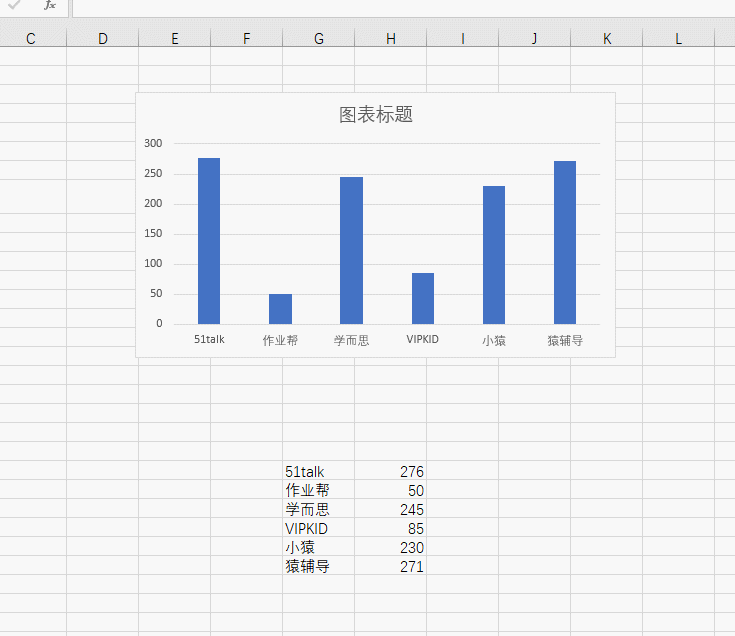The height and width of the screenshot is (636, 735).
Task: Select cell with value 245
Action: coord(390,509)
